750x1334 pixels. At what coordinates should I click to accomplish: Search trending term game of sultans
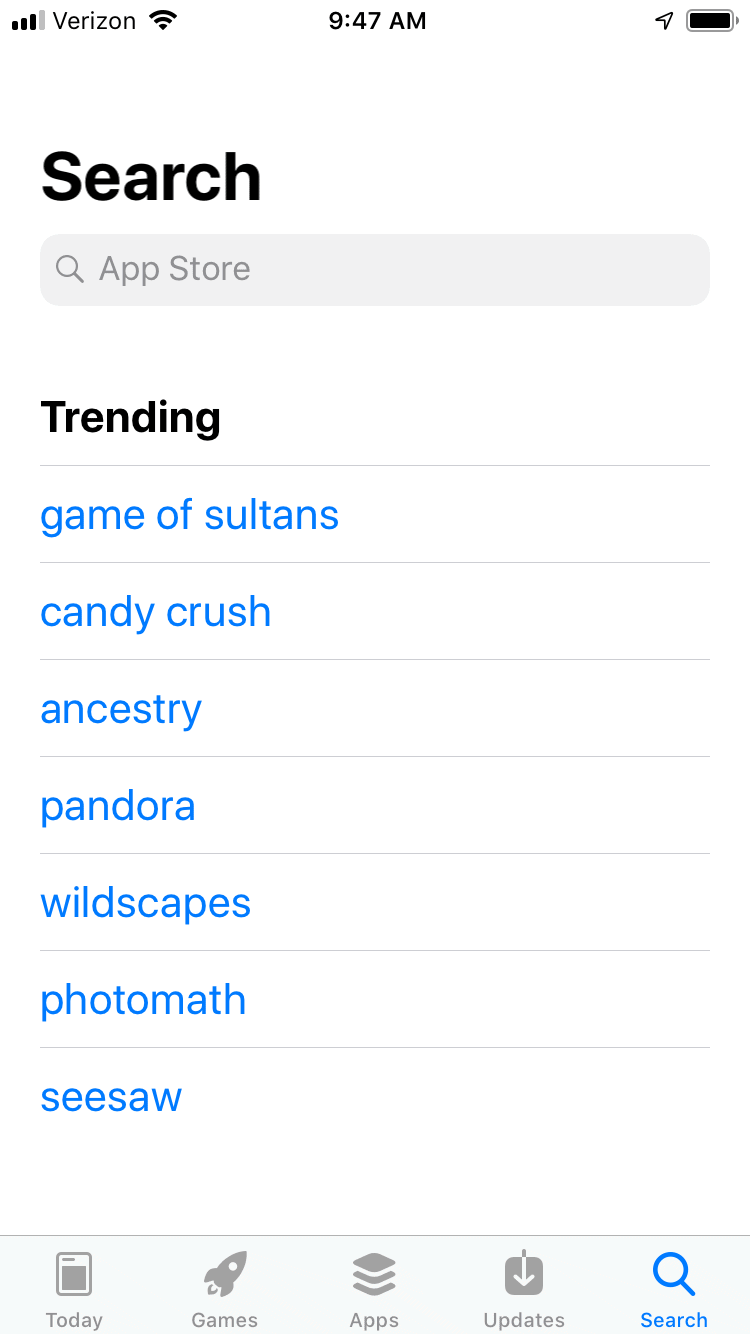coord(190,515)
